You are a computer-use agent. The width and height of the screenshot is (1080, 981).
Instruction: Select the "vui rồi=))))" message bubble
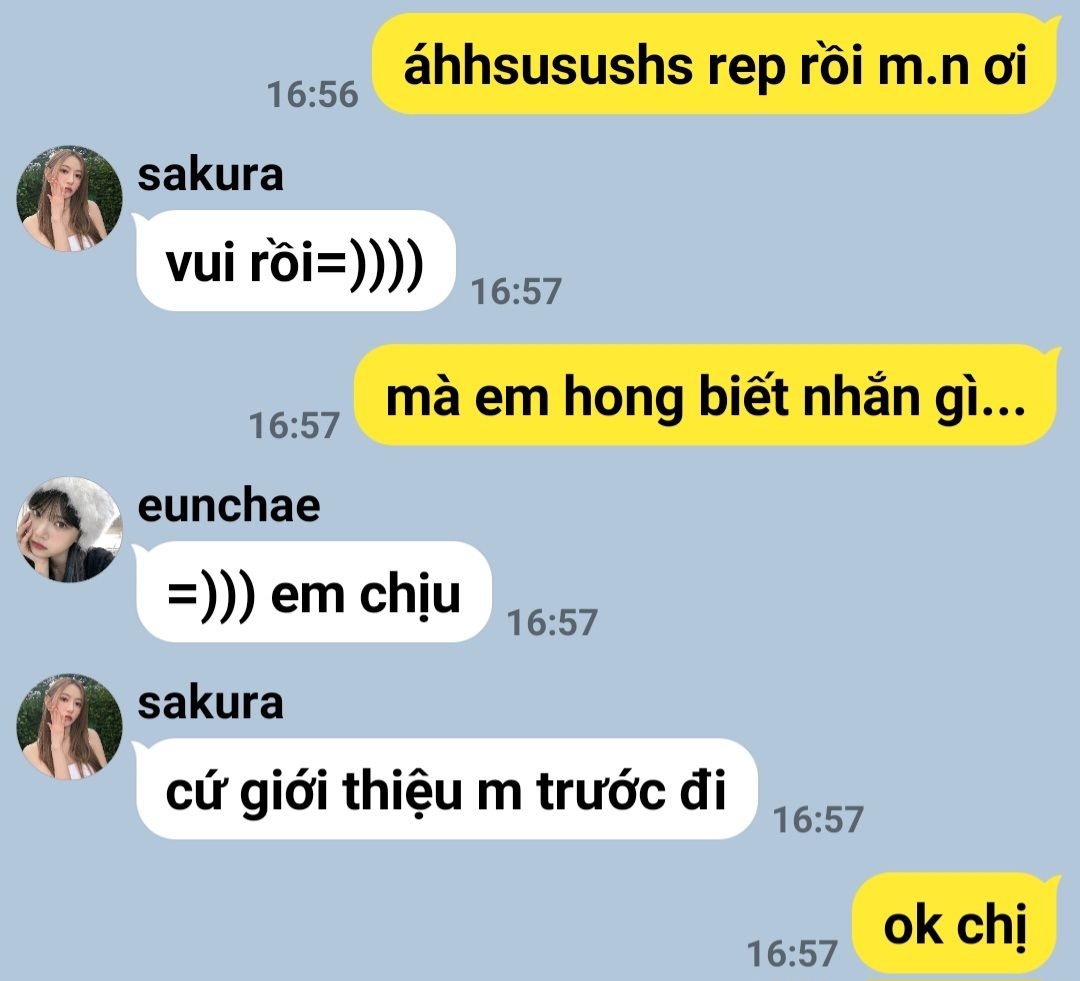pos(295,260)
